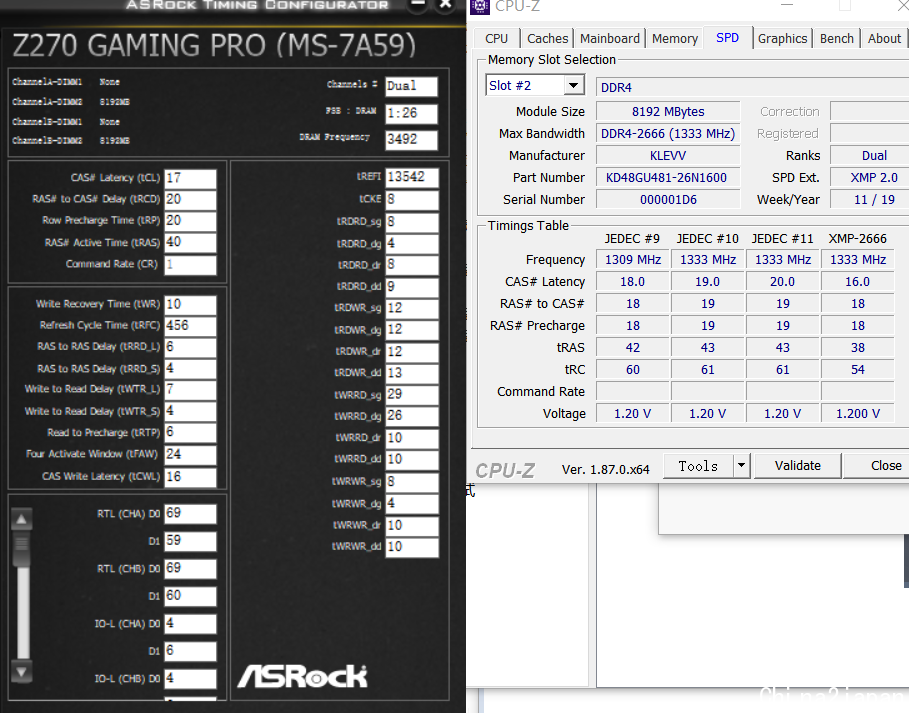Click the Tools button in CPU-Z
The height and width of the screenshot is (713, 909).
click(x=698, y=465)
